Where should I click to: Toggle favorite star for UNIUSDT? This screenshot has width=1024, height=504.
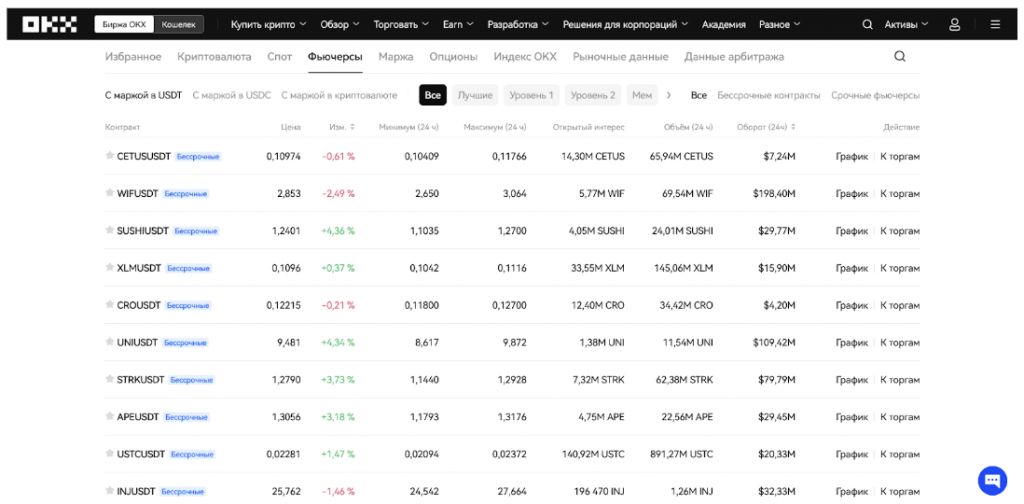coord(110,343)
